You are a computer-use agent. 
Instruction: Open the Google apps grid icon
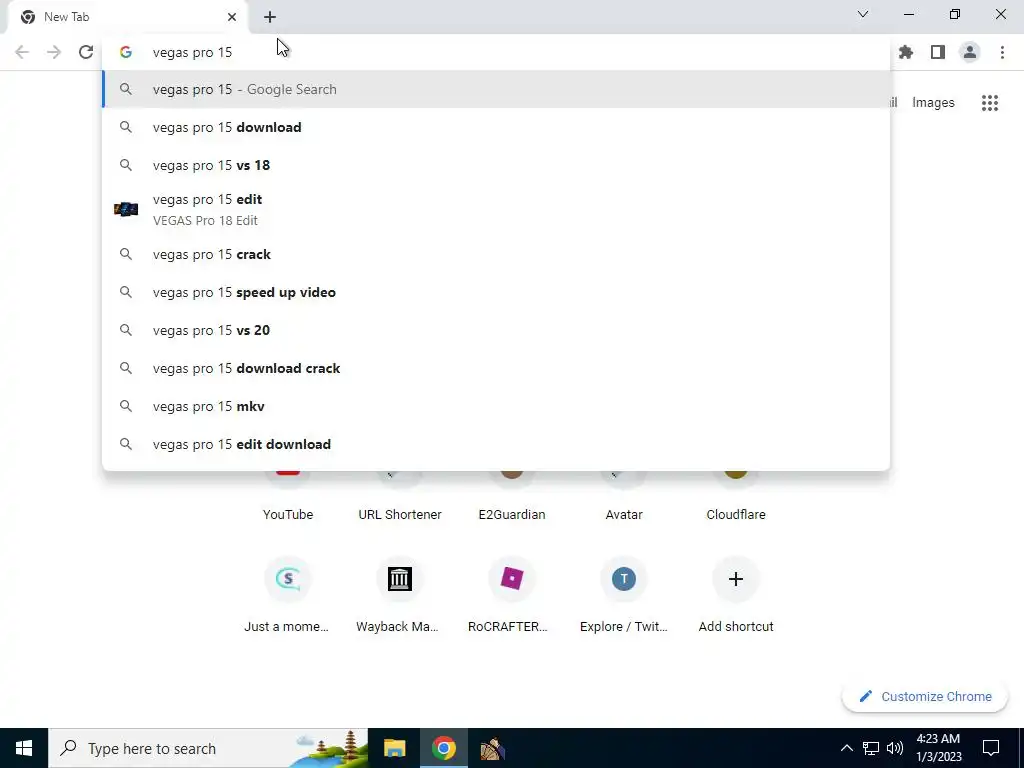(x=989, y=103)
